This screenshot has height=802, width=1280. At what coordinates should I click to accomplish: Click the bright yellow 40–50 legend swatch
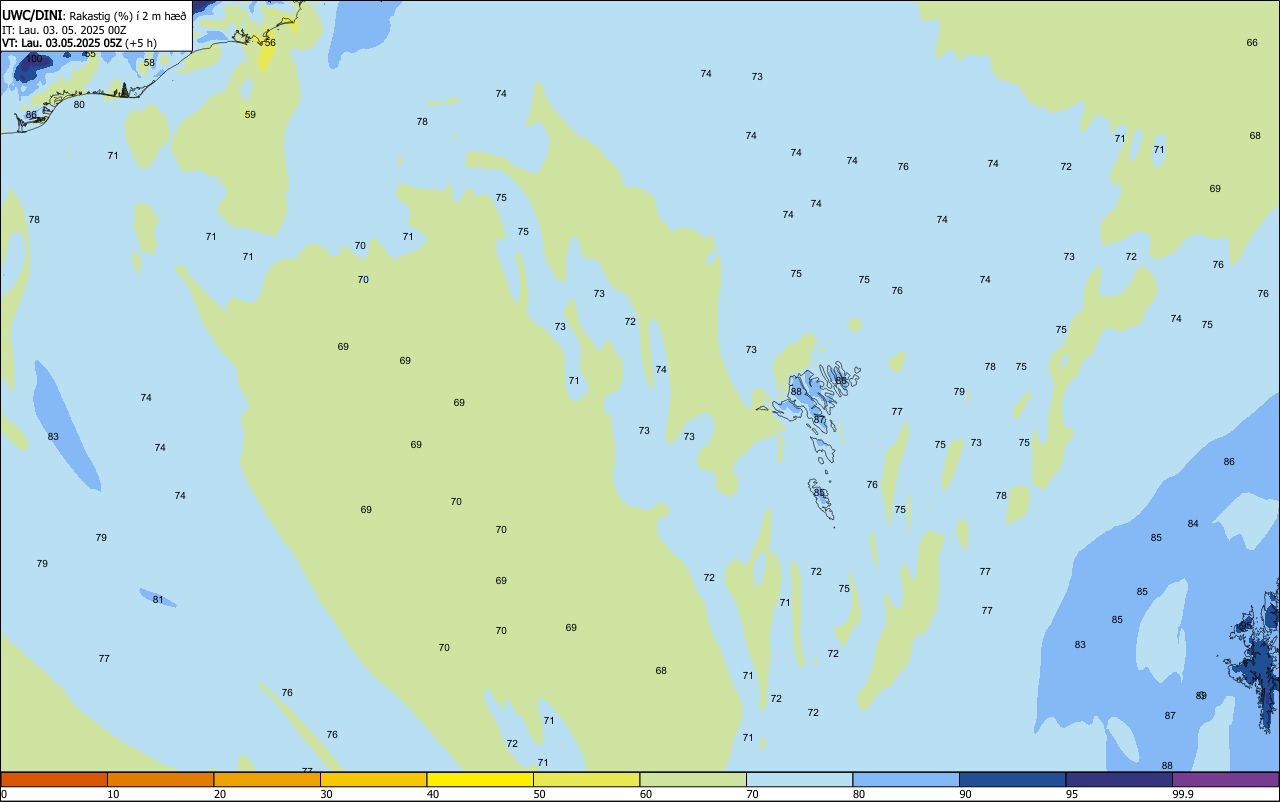point(480,779)
